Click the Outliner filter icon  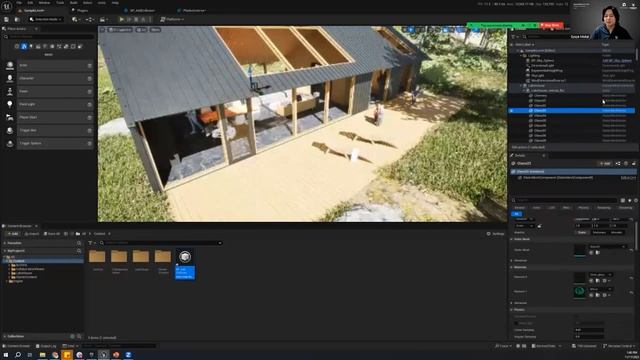[513, 37]
